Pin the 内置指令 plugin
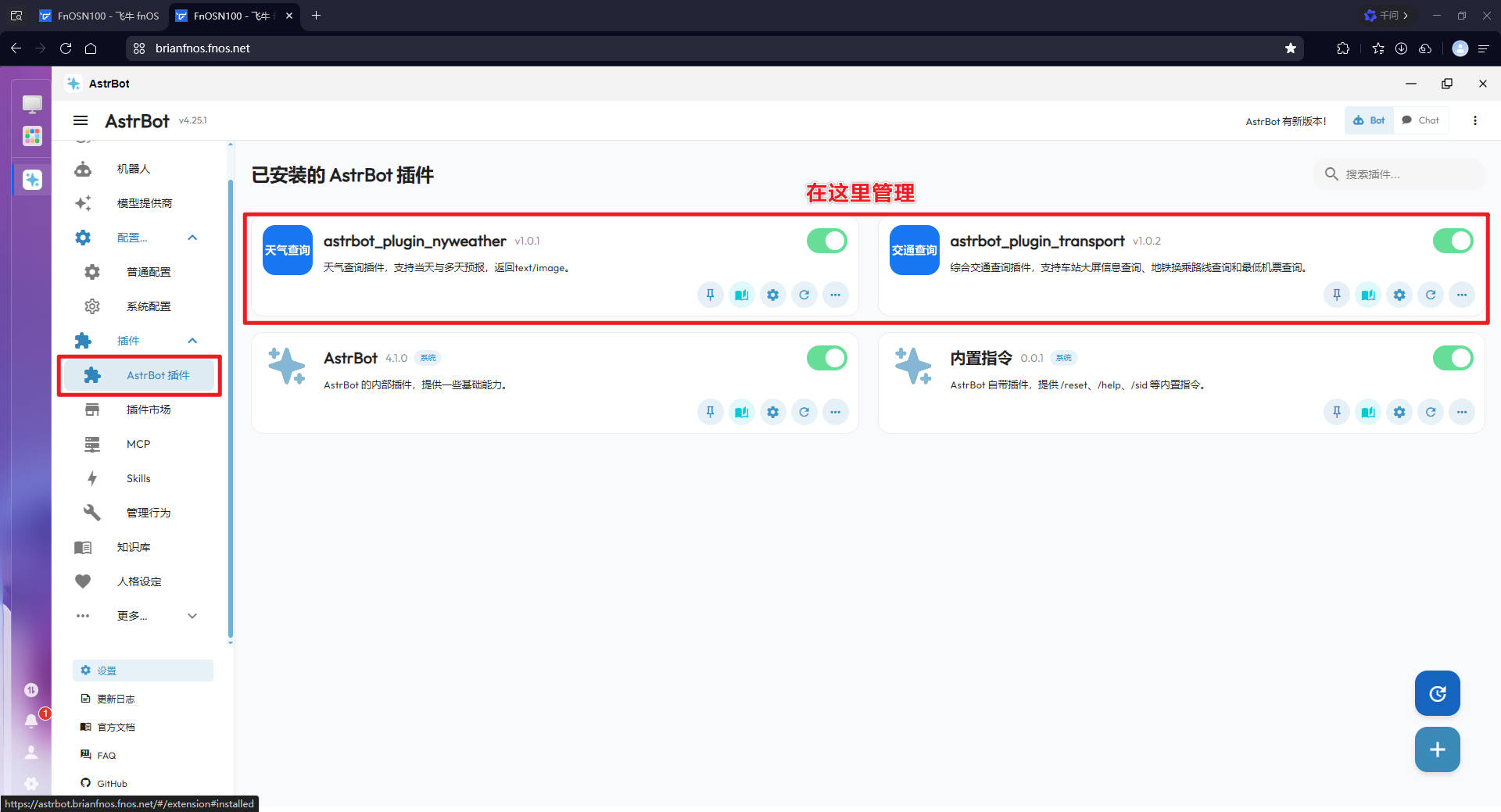The height and width of the screenshot is (812, 1501). click(x=1337, y=412)
